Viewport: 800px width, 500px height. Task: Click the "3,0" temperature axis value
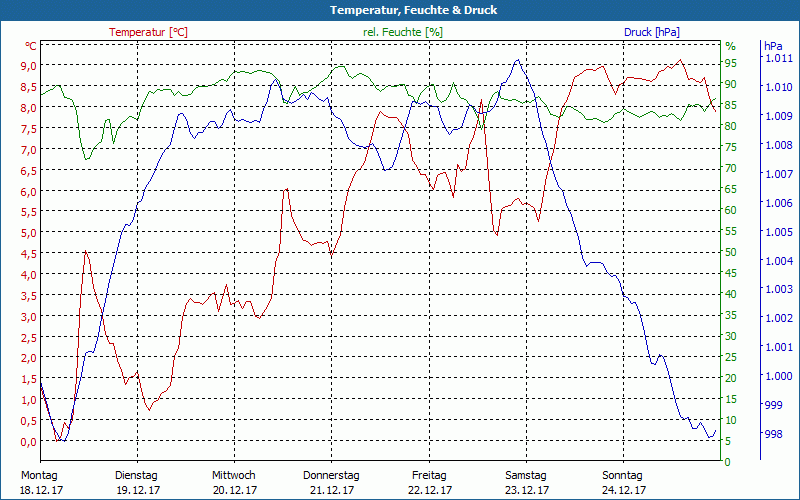tap(29, 316)
